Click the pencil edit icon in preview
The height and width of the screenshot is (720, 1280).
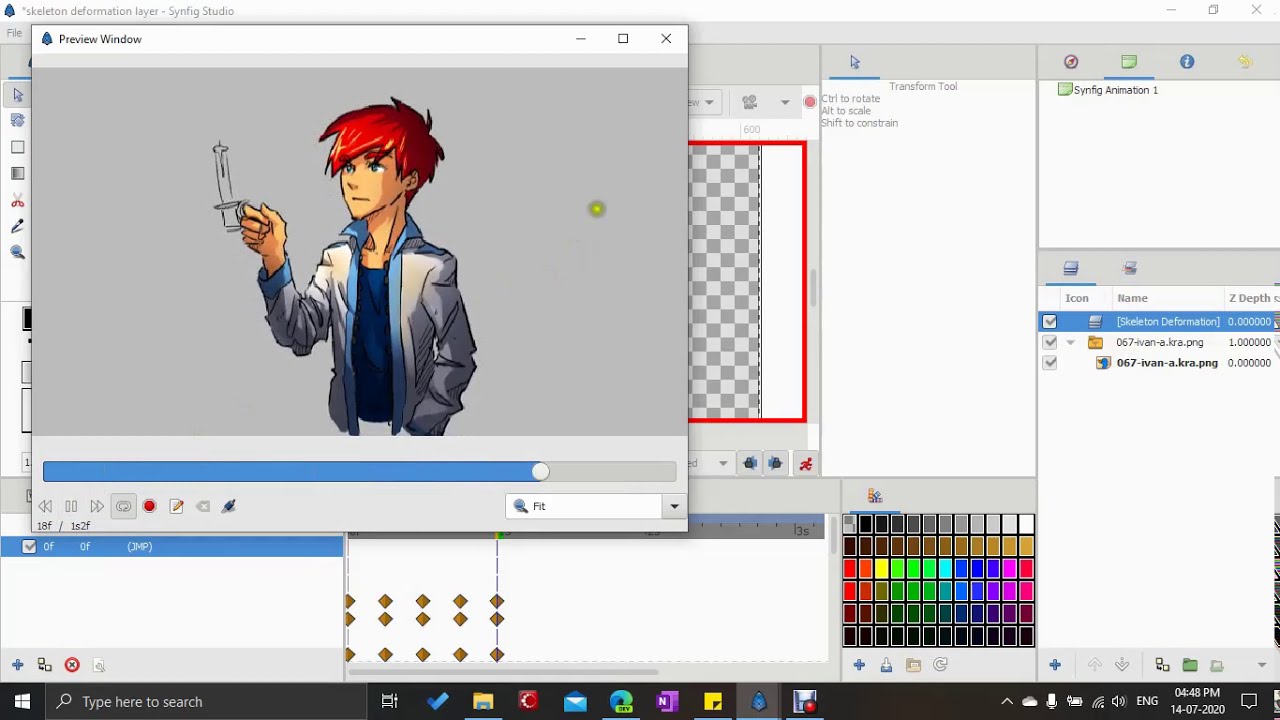click(176, 506)
